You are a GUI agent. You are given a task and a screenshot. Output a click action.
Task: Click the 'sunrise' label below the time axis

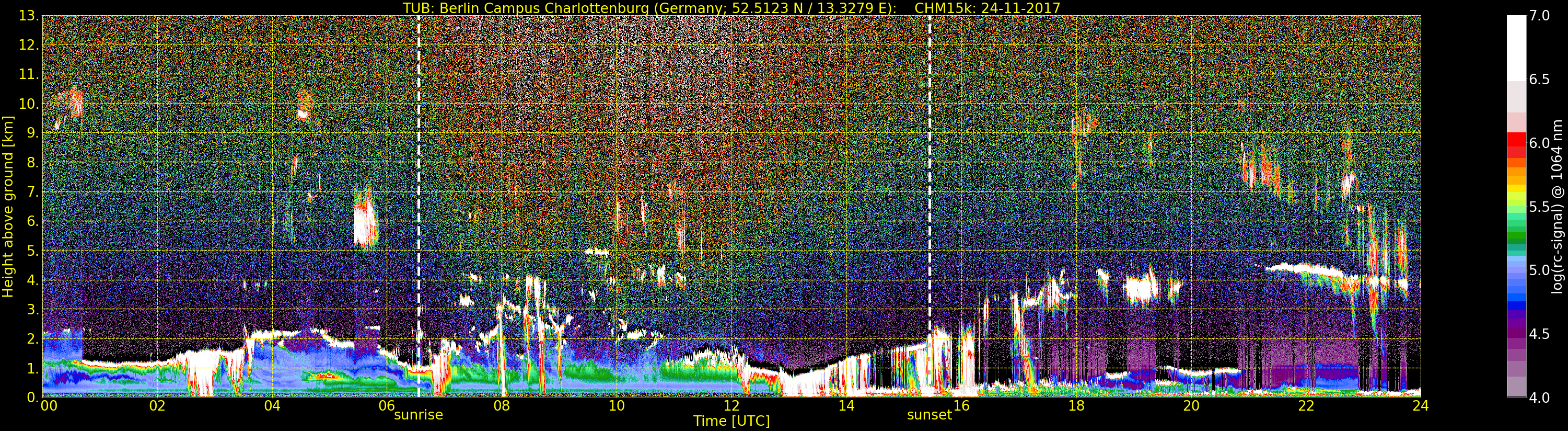418,415
